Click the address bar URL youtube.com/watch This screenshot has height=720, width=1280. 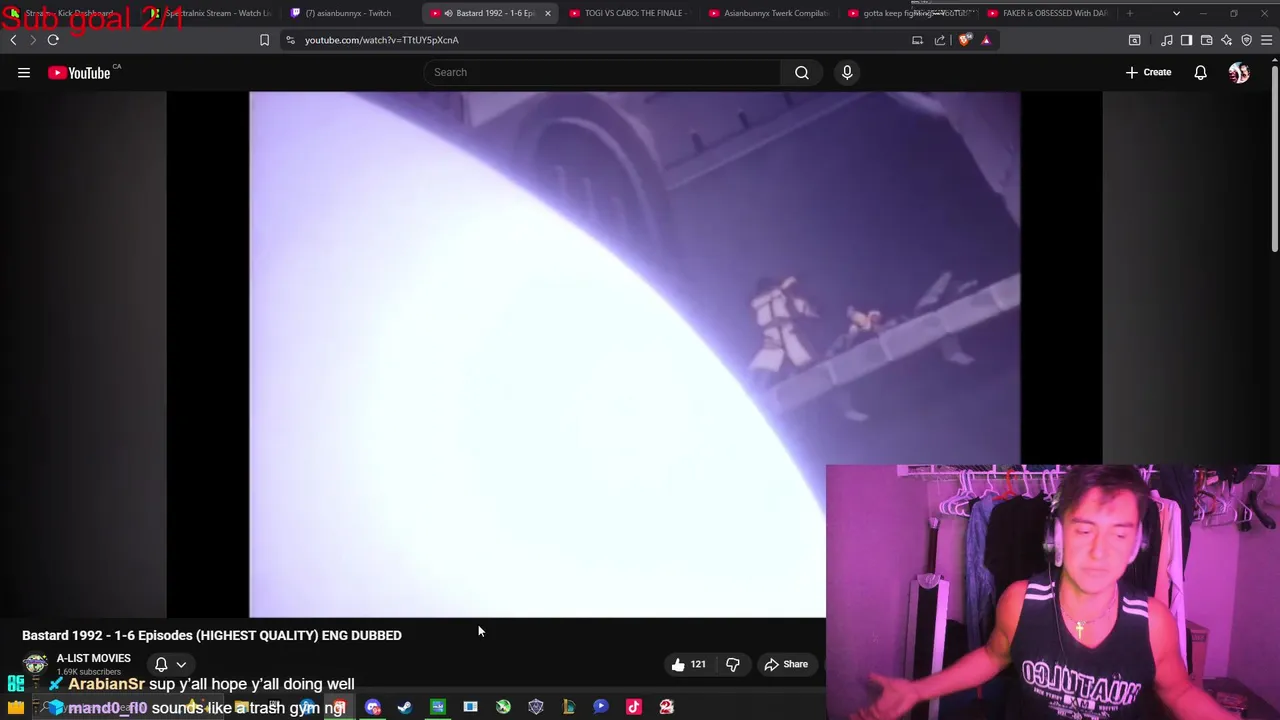(x=382, y=40)
